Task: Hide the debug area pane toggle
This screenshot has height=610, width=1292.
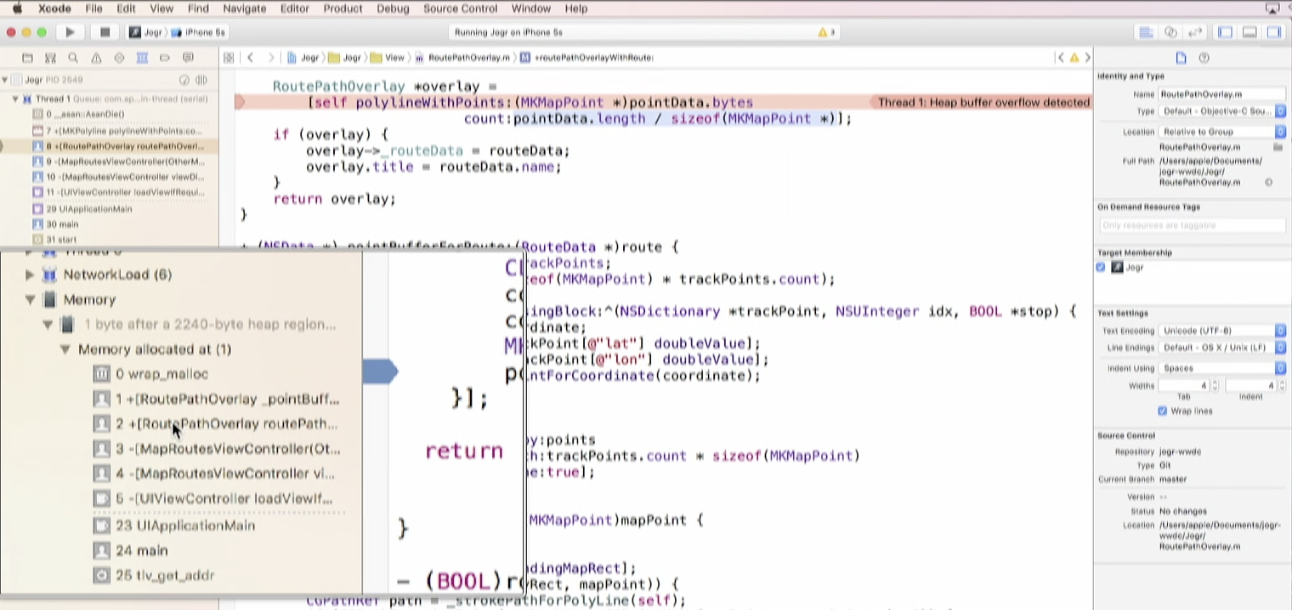Action: click(x=1249, y=32)
